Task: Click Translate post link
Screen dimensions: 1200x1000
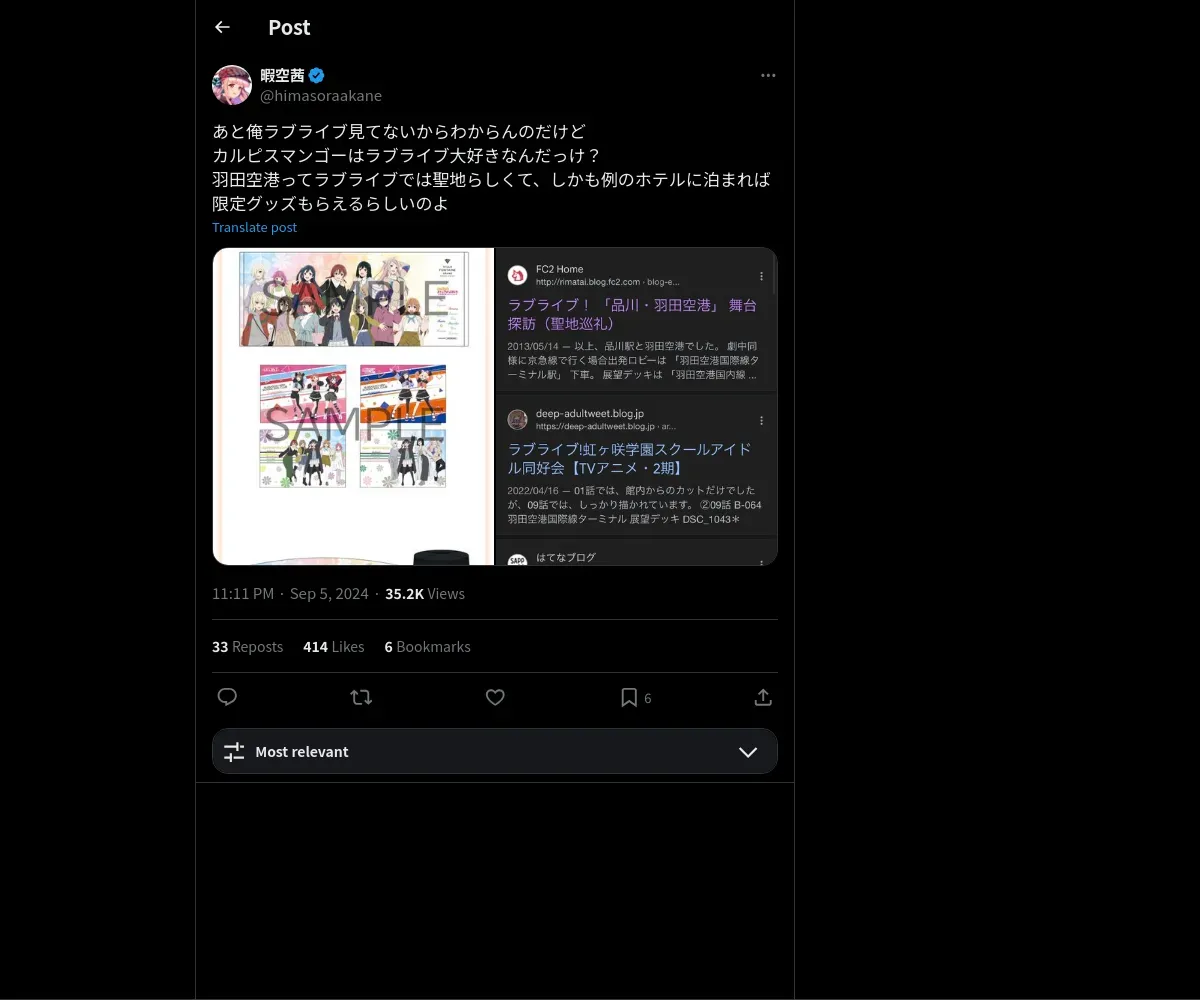Action: pyautogui.click(x=254, y=227)
